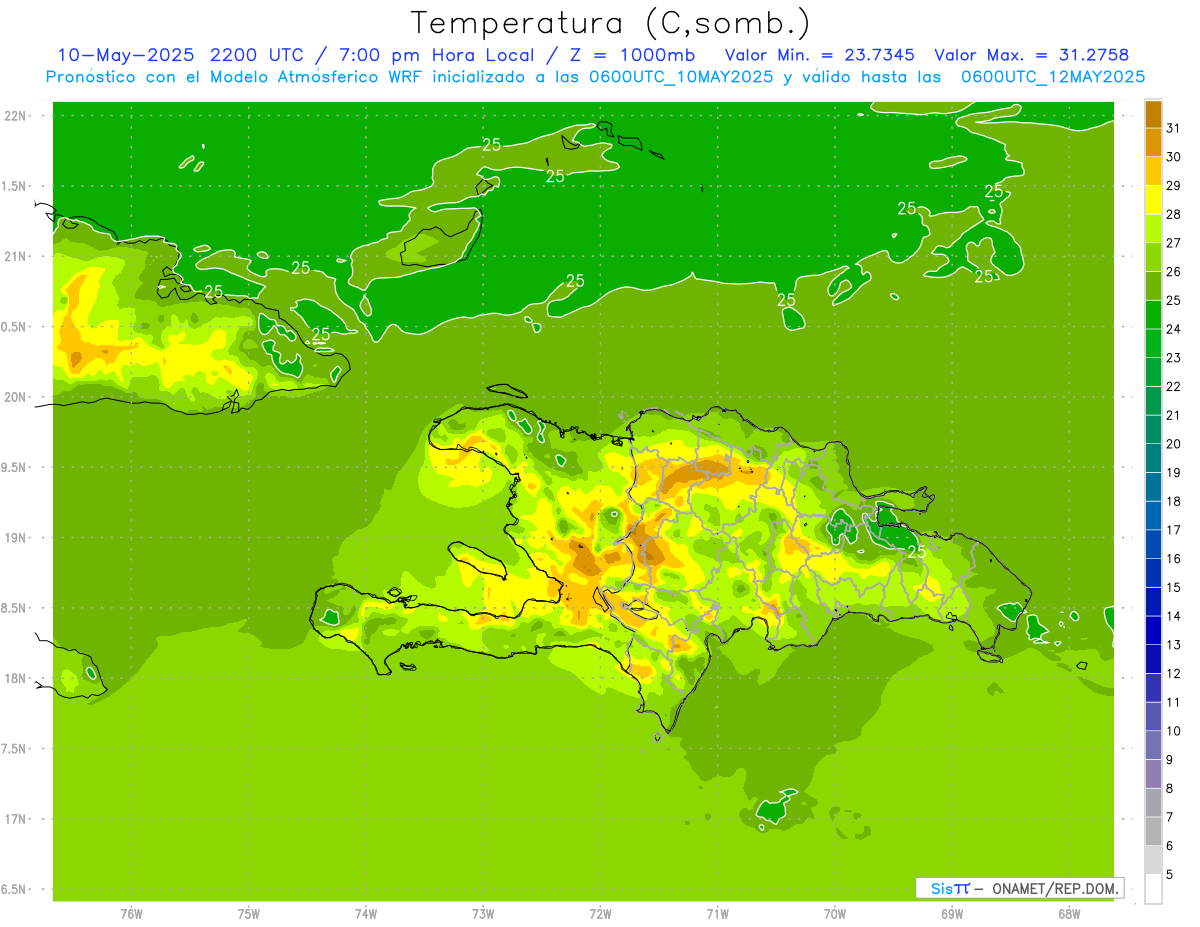Viewport: 1200px width, 927px height.
Task: Click the 7.5N latitude axis label
Action: [x=14, y=749]
